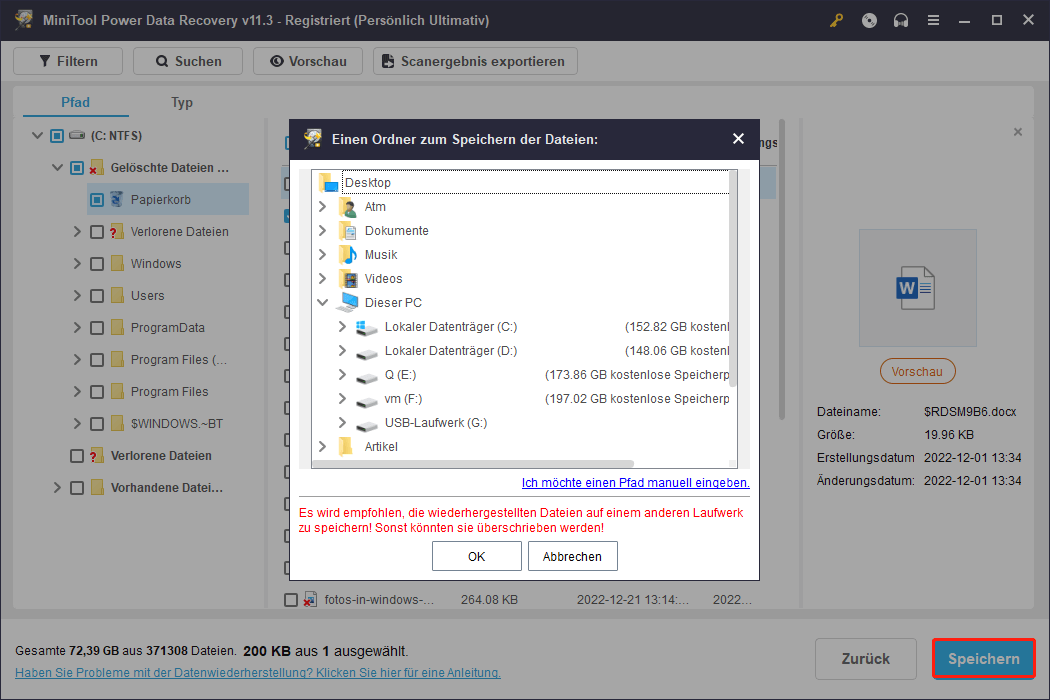Toggle the Gelöschte Dateien checkbox
The width and height of the screenshot is (1050, 700).
pos(77,168)
